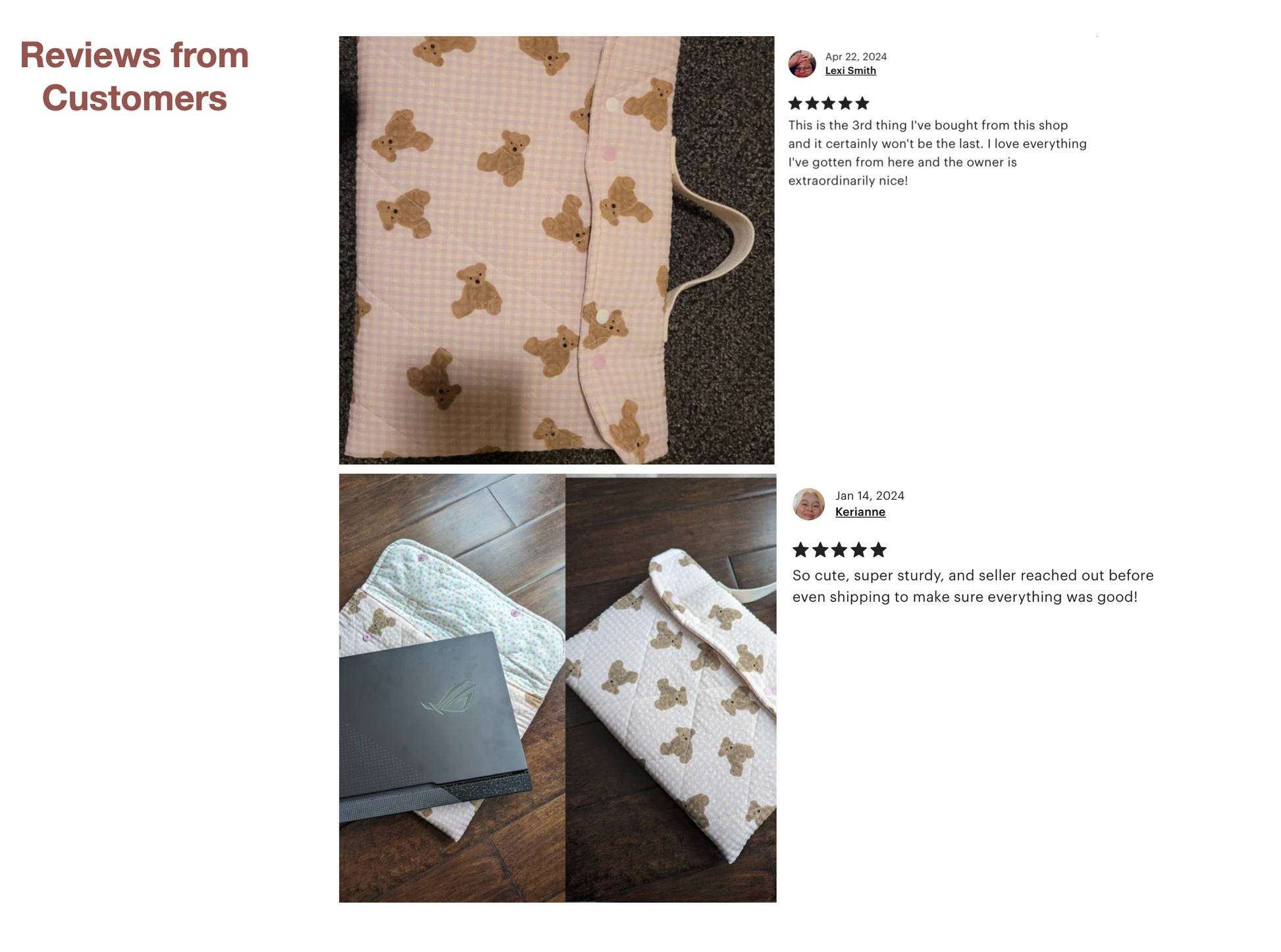
Task: Click the ROG laptop logo in photo
Action: [449, 699]
